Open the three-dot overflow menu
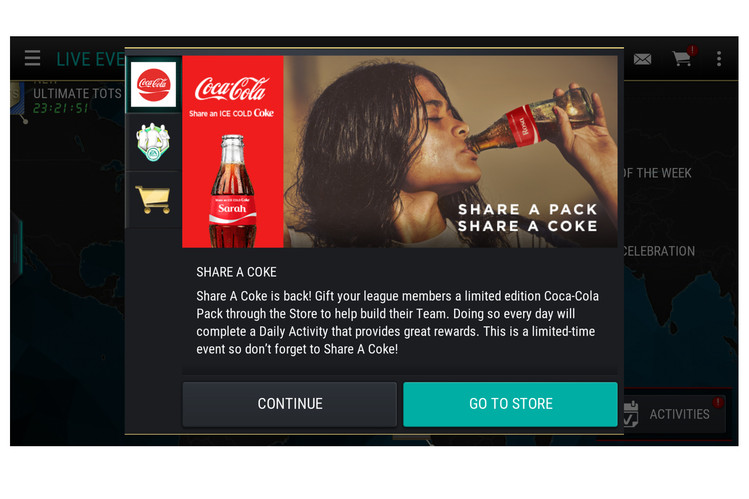 click(x=718, y=59)
